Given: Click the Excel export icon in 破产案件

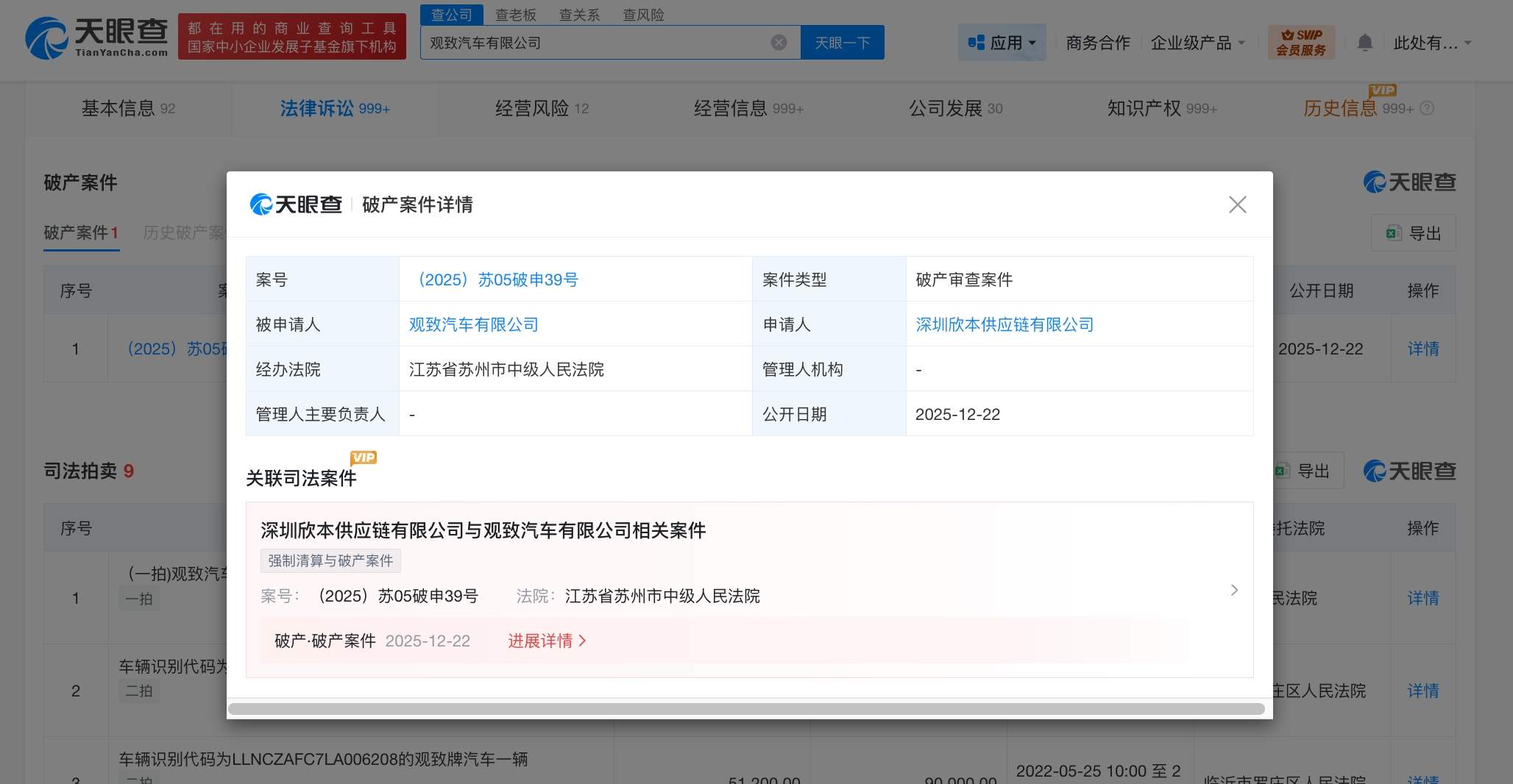Looking at the screenshot, I should [1393, 233].
